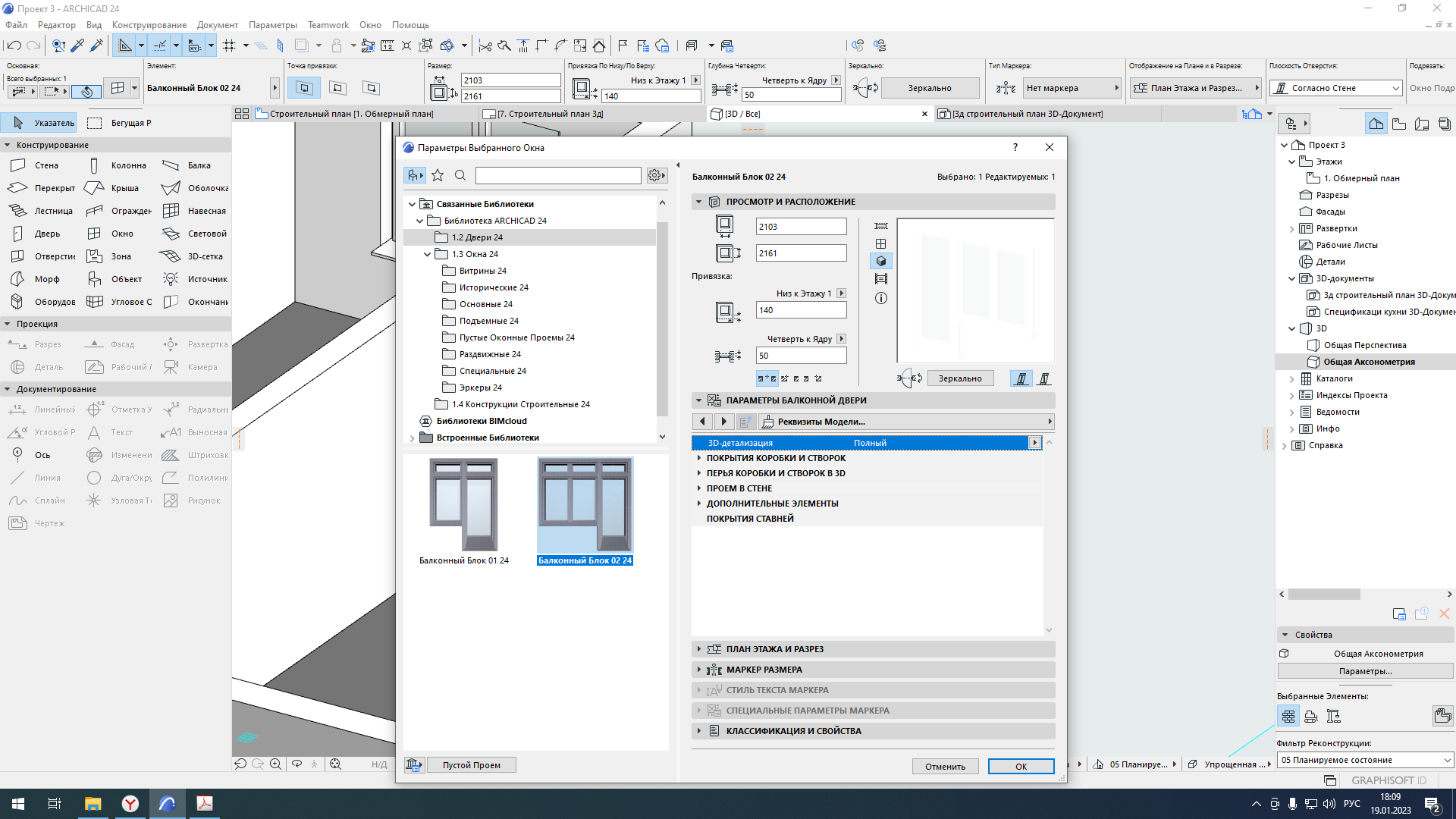Switch to the 7. Строительный план 3д tab
1456x819 pixels.
click(x=550, y=114)
